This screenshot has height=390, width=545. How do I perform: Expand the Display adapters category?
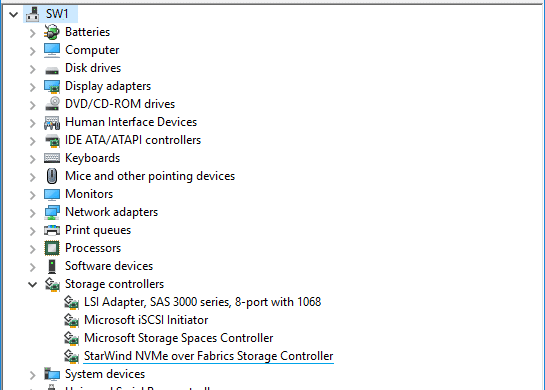32,87
